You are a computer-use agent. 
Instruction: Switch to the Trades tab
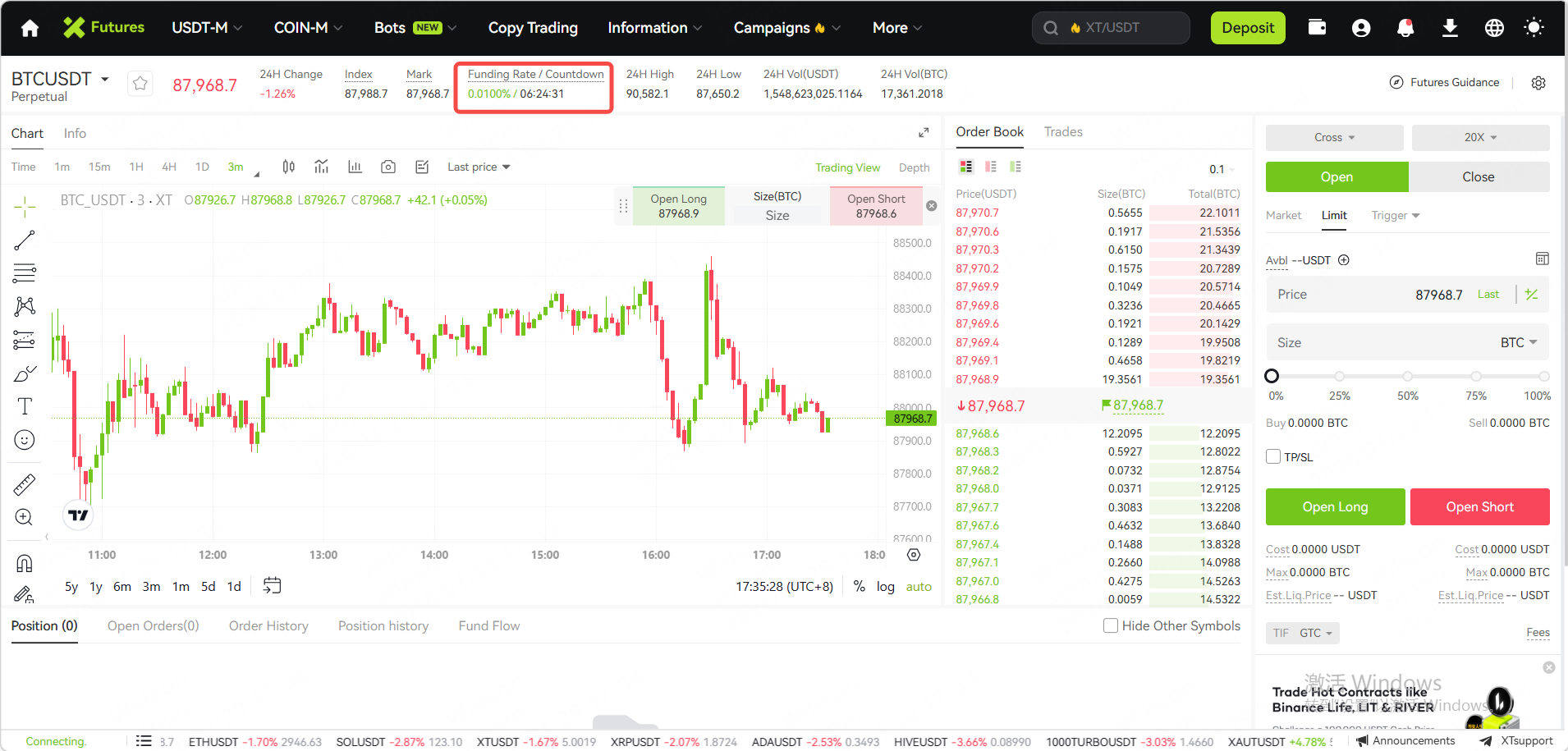[1063, 132]
